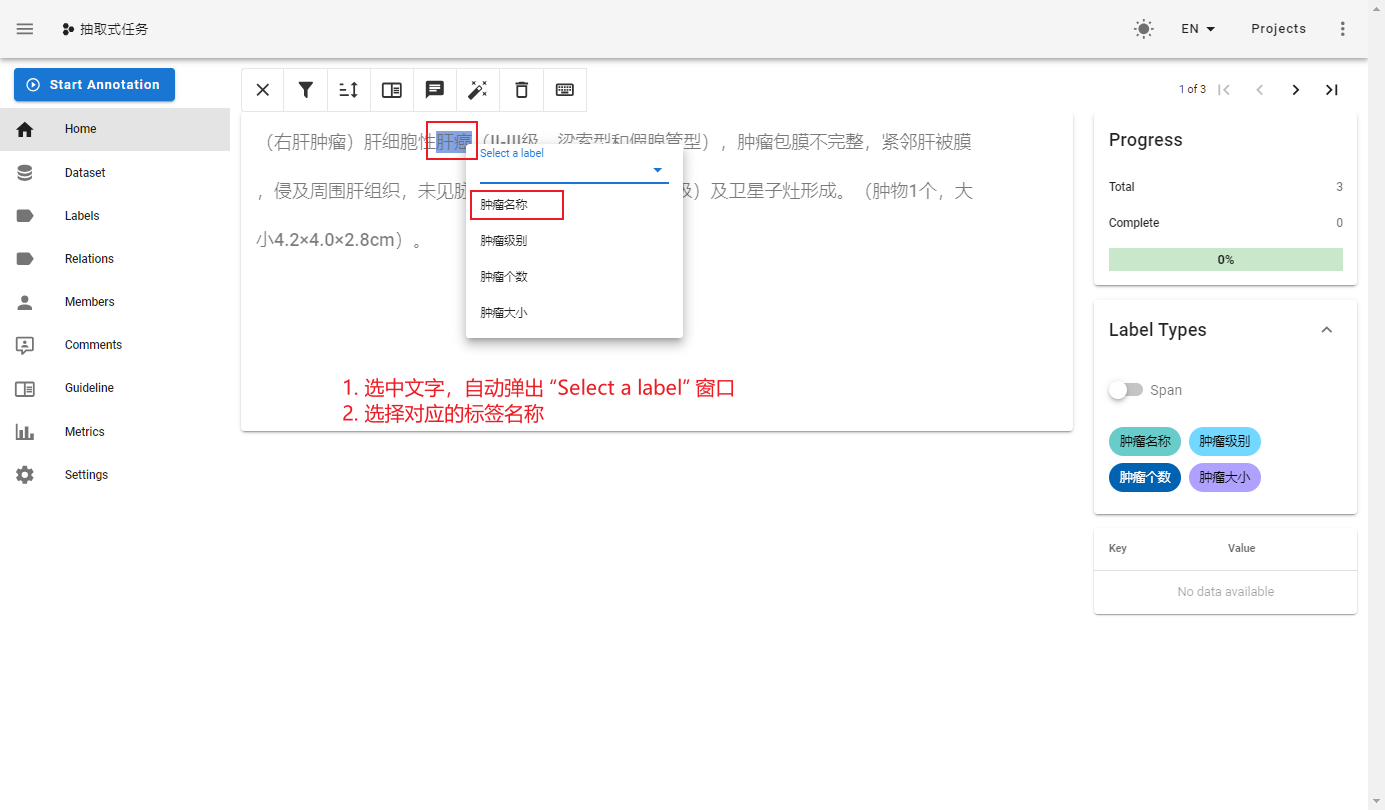Open the Comments page
The image size is (1385, 810).
pyautogui.click(x=115, y=345)
